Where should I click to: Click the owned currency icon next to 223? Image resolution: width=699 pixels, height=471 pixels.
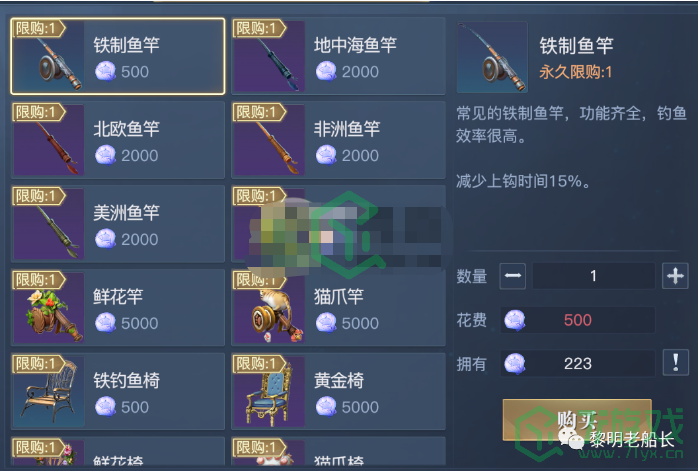pos(515,364)
